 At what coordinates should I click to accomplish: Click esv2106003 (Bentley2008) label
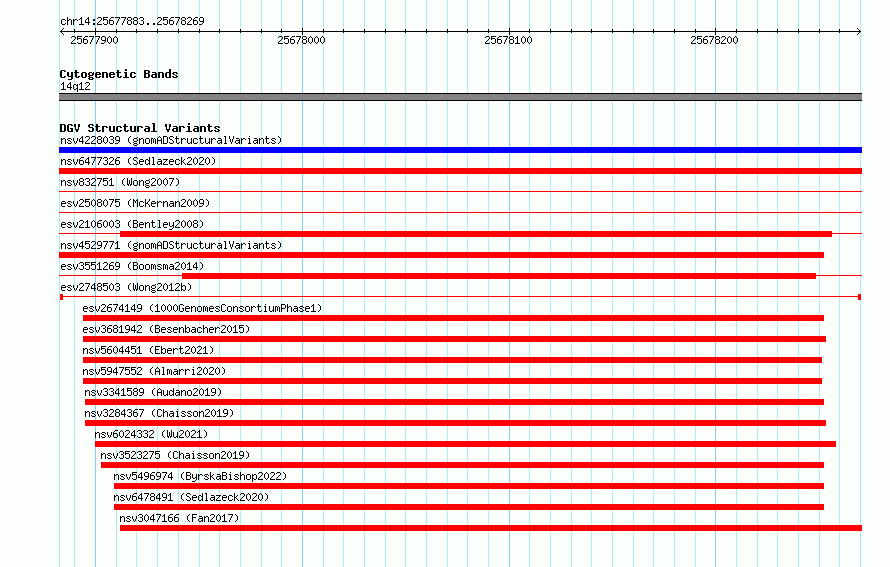tap(132, 224)
